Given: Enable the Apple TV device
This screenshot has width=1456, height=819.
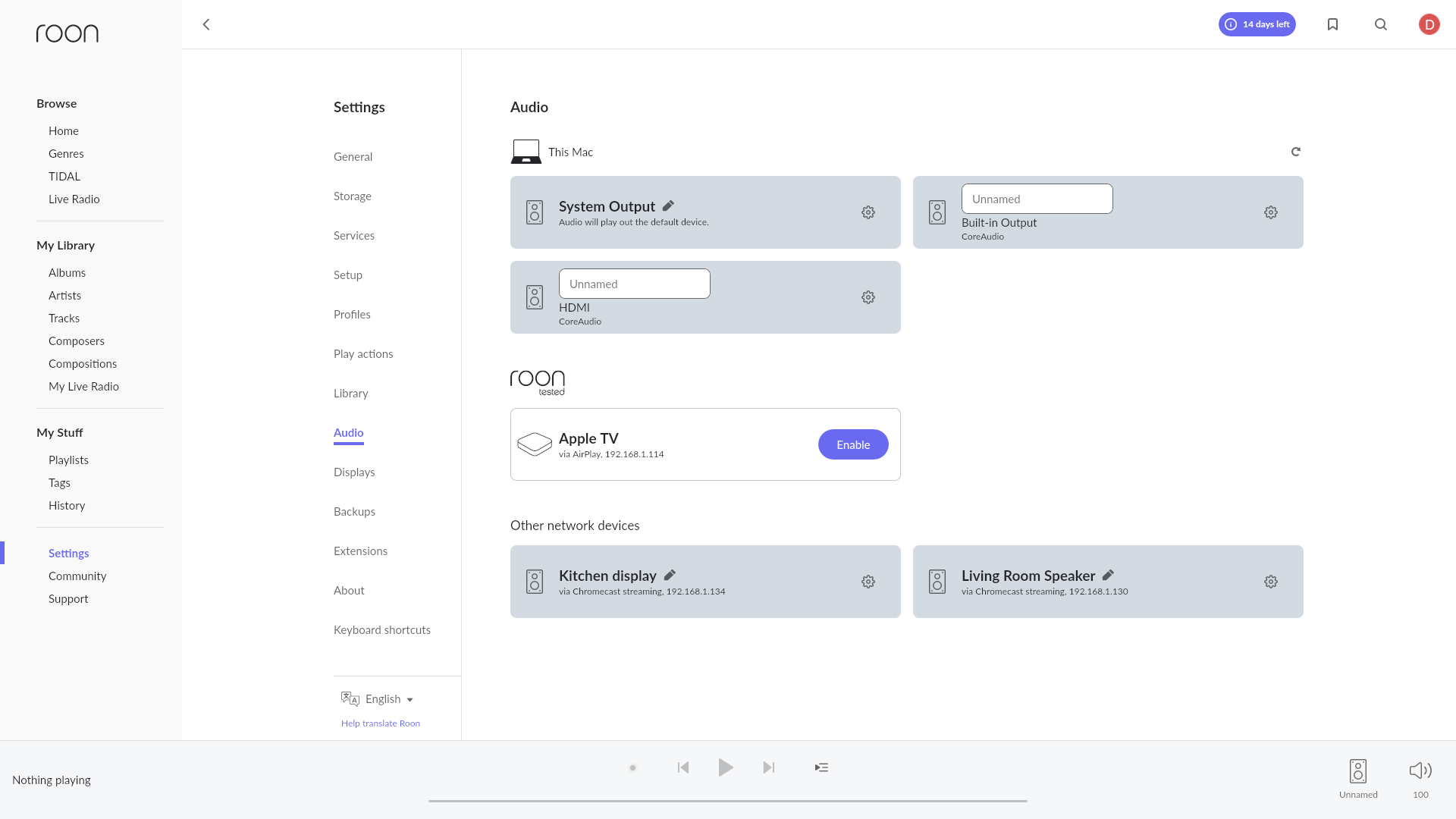Looking at the screenshot, I should (853, 444).
